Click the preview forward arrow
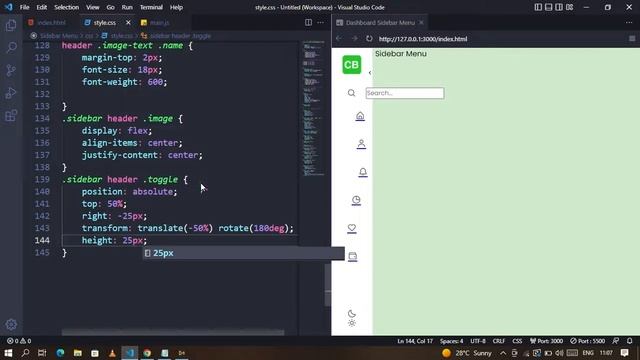Image resolution: width=640 pixels, height=360 pixels. click(x=354, y=38)
